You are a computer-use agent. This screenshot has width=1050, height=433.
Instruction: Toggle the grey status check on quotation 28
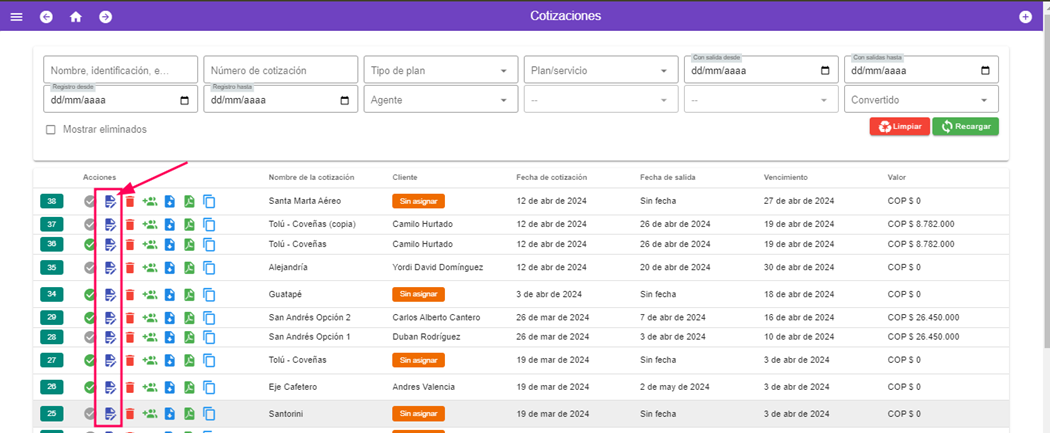(90, 337)
